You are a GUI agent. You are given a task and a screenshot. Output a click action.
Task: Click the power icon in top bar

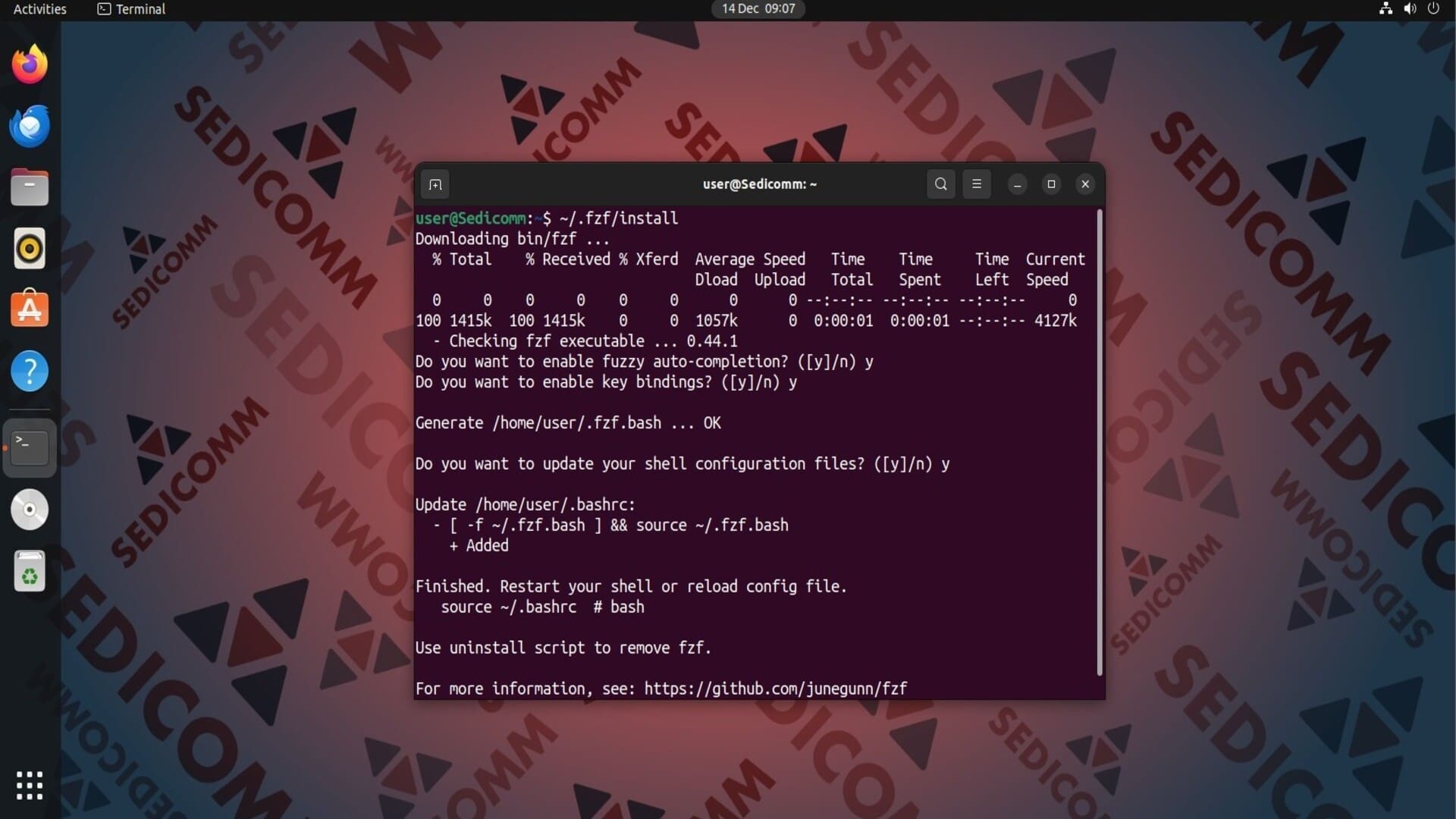pyautogui.click(x=1433, y=9)
